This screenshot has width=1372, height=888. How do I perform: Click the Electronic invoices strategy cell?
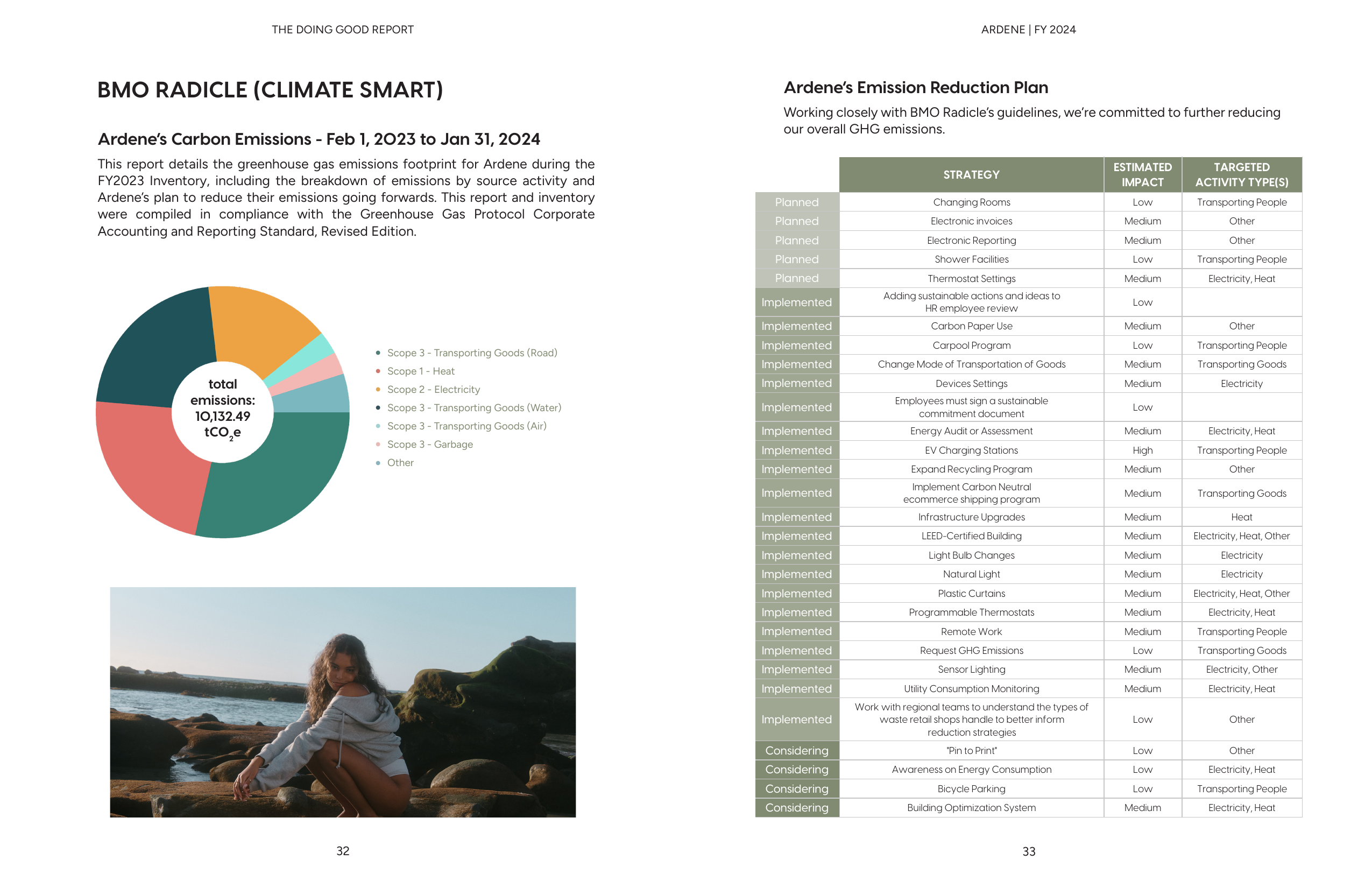(971, 221)
